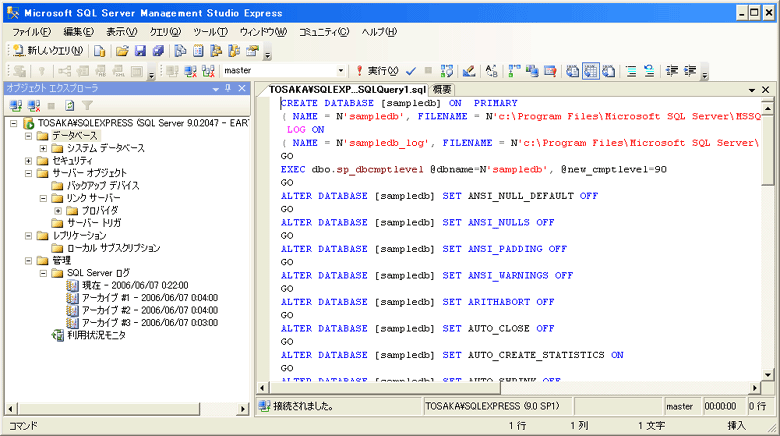Collapse the サーバー オブジェクト folder
This screenshot has height=436, width=780.
click(28, 173)
